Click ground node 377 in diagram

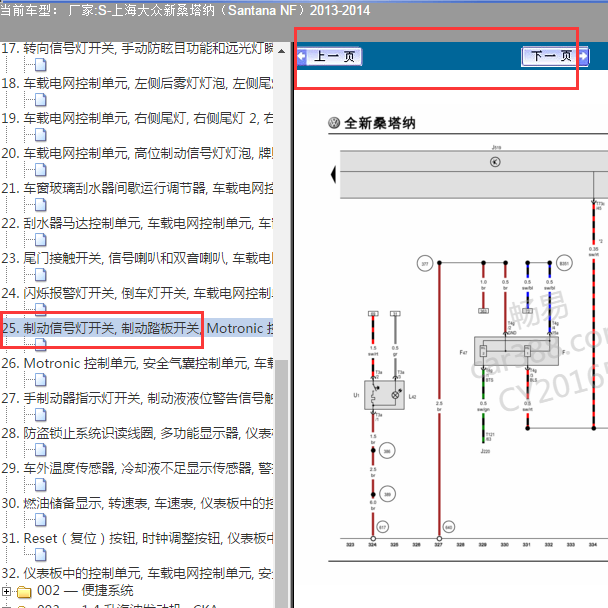tap(425, 264)
